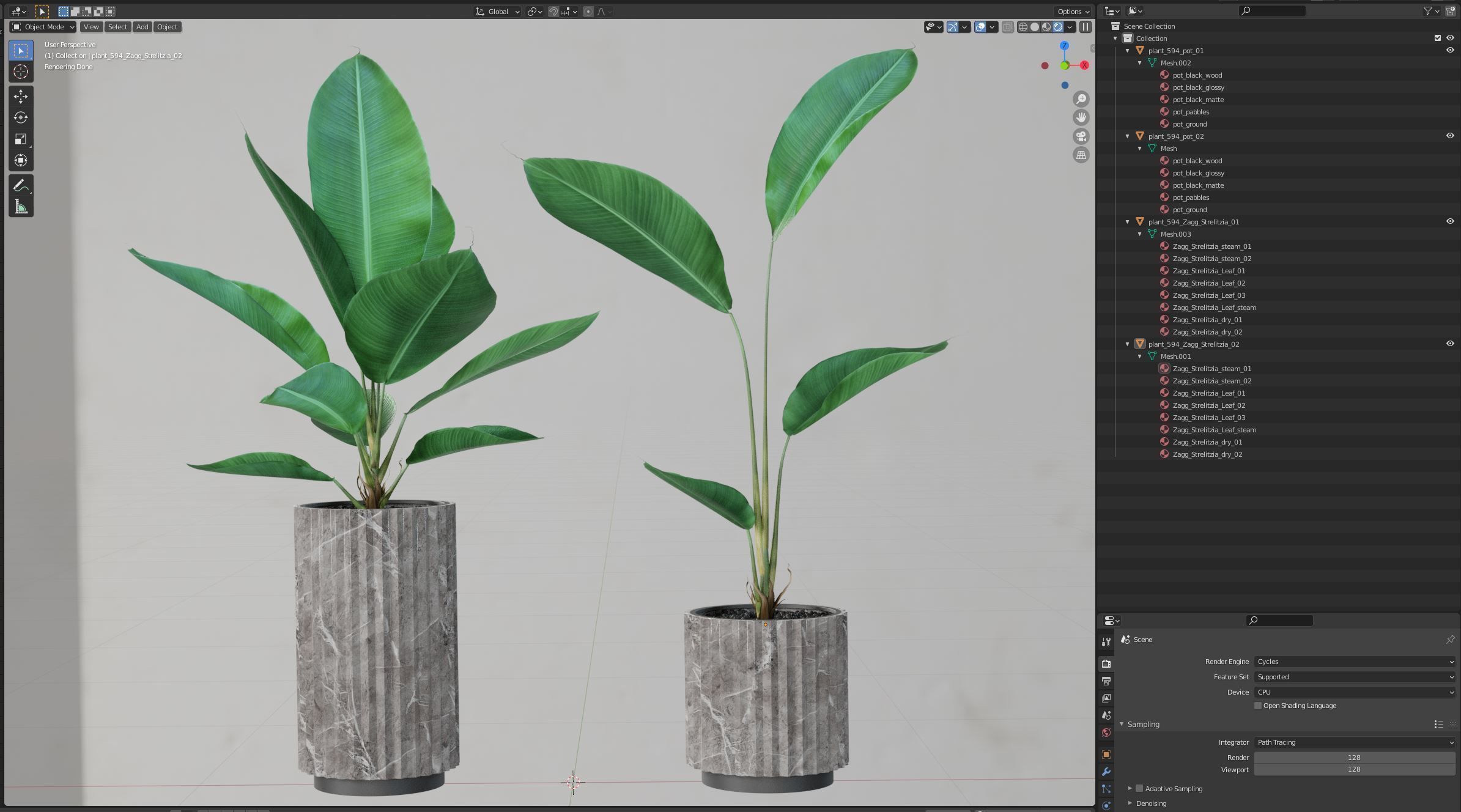The height and width of the screenshot is (812, 1461).
Task: Select pot_pabbles material under Mesh.002
Action: [x=1190, y=112]
